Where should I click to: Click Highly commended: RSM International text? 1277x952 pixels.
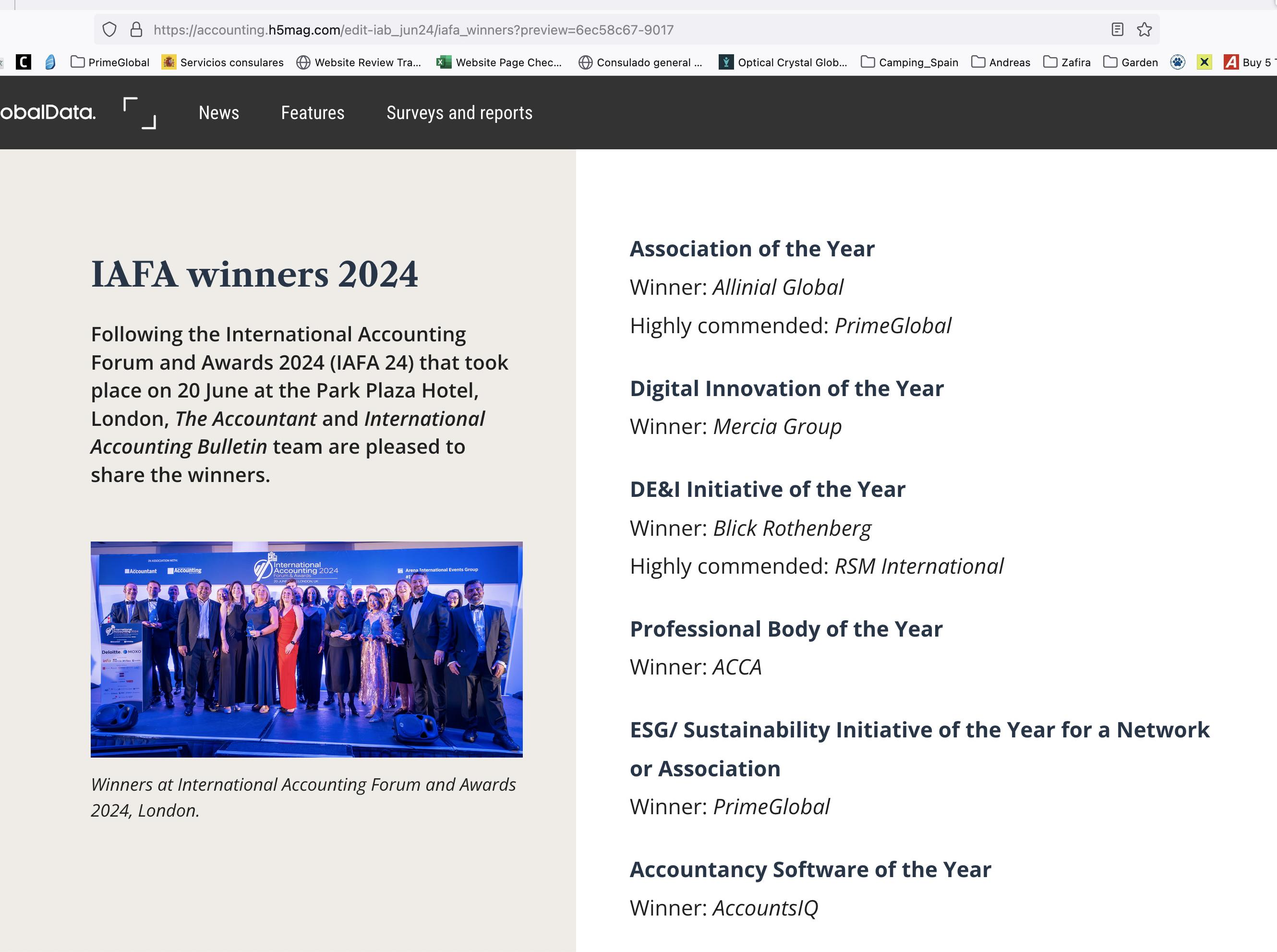coord(817,566)
